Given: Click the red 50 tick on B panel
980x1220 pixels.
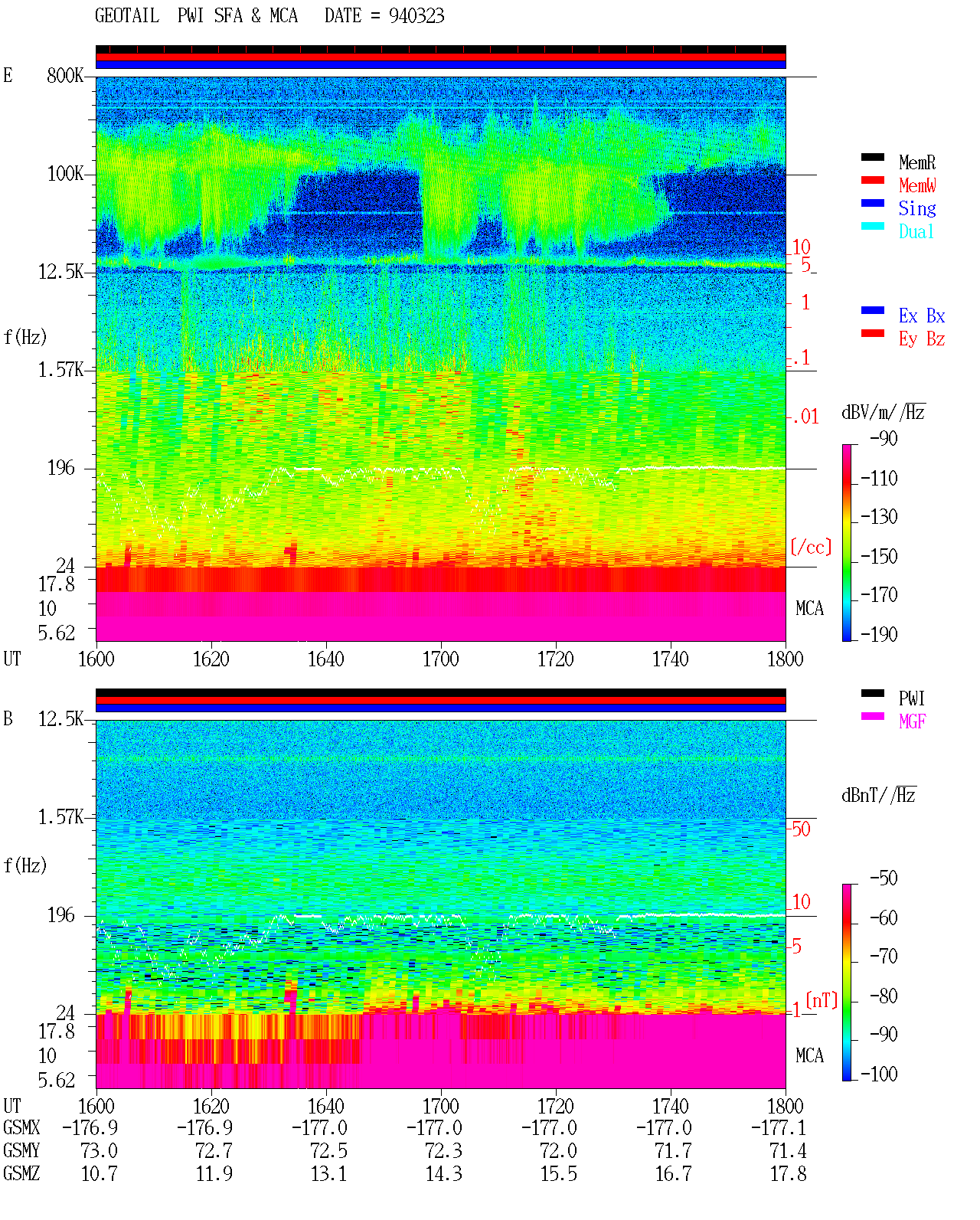Looking at the screenshot, I should point(801,829).
